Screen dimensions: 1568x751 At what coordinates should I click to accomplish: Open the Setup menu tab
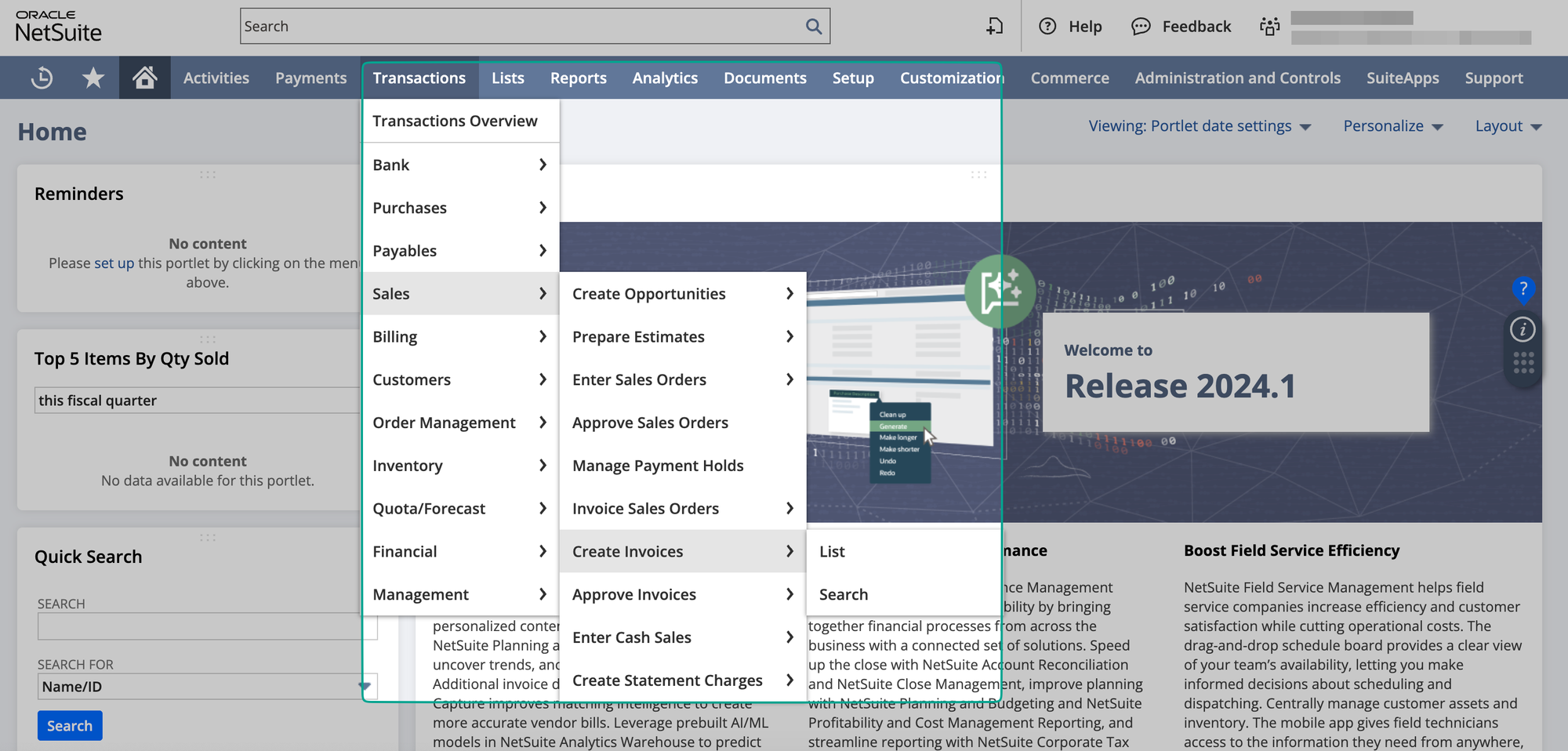(x=853, y=78)
